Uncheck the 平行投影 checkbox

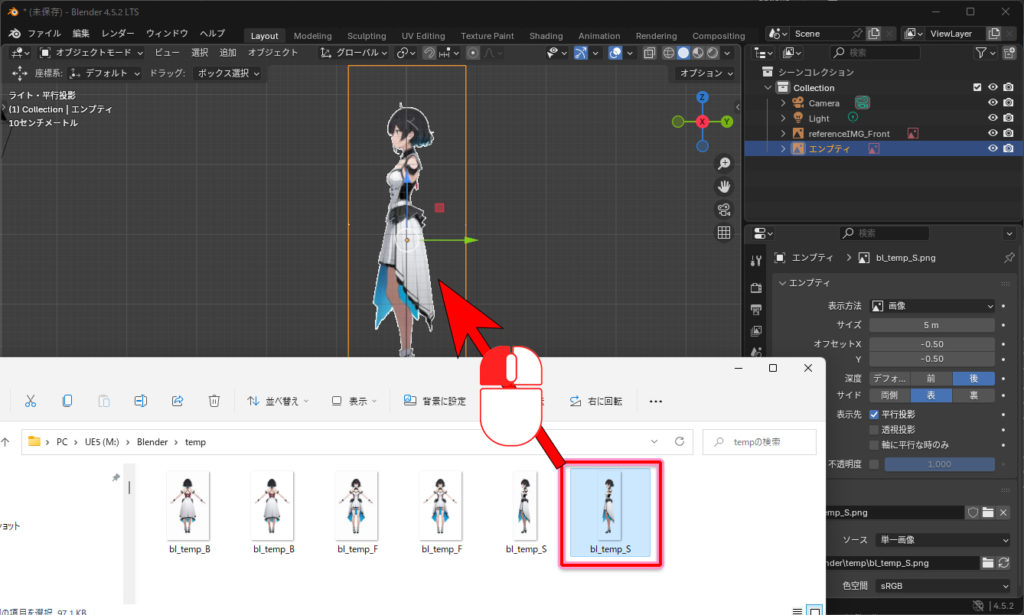(x=874, y=414)
